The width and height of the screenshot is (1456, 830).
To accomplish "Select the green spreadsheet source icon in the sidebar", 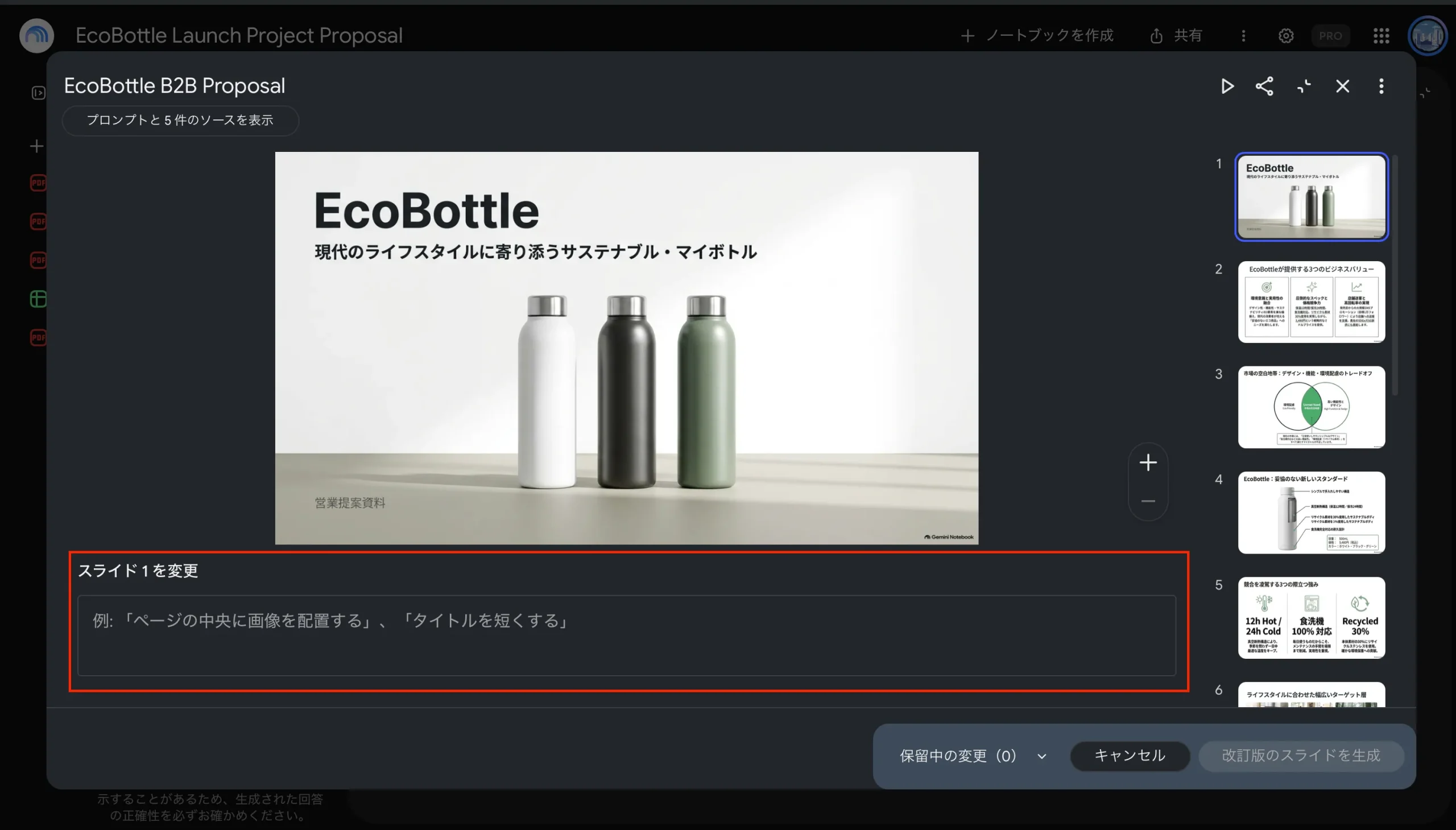I will tap(38, 299).
